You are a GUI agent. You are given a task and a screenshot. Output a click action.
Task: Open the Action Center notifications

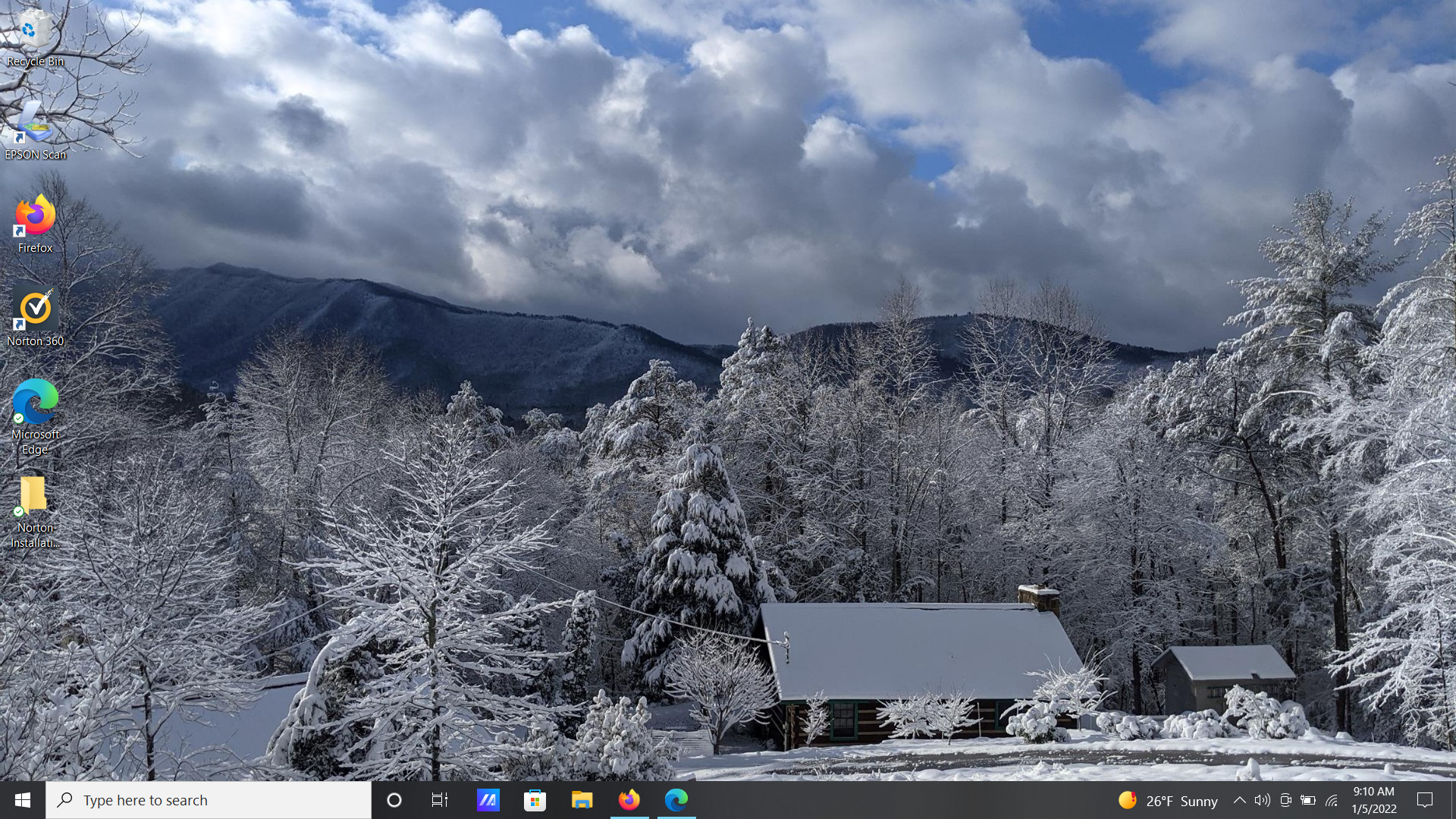1425,800
